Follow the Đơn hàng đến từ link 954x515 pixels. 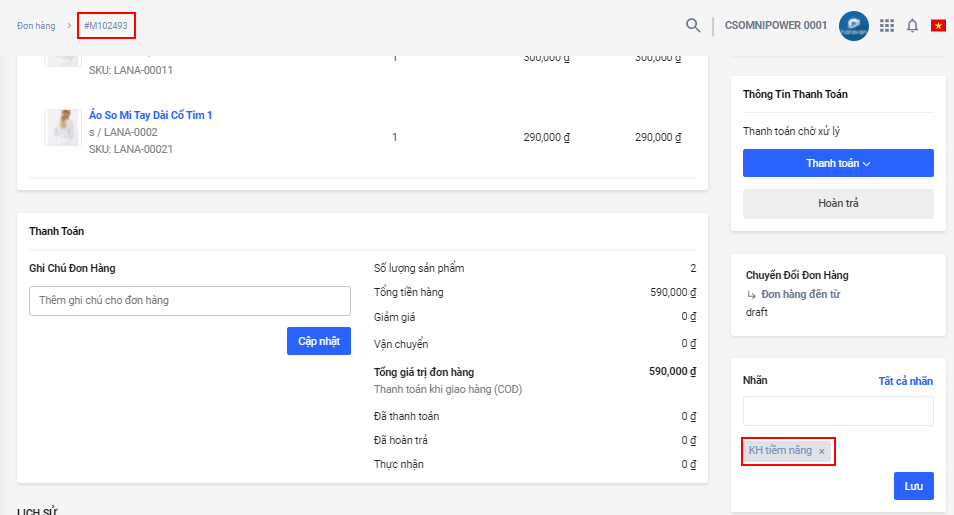coord(800,294)
